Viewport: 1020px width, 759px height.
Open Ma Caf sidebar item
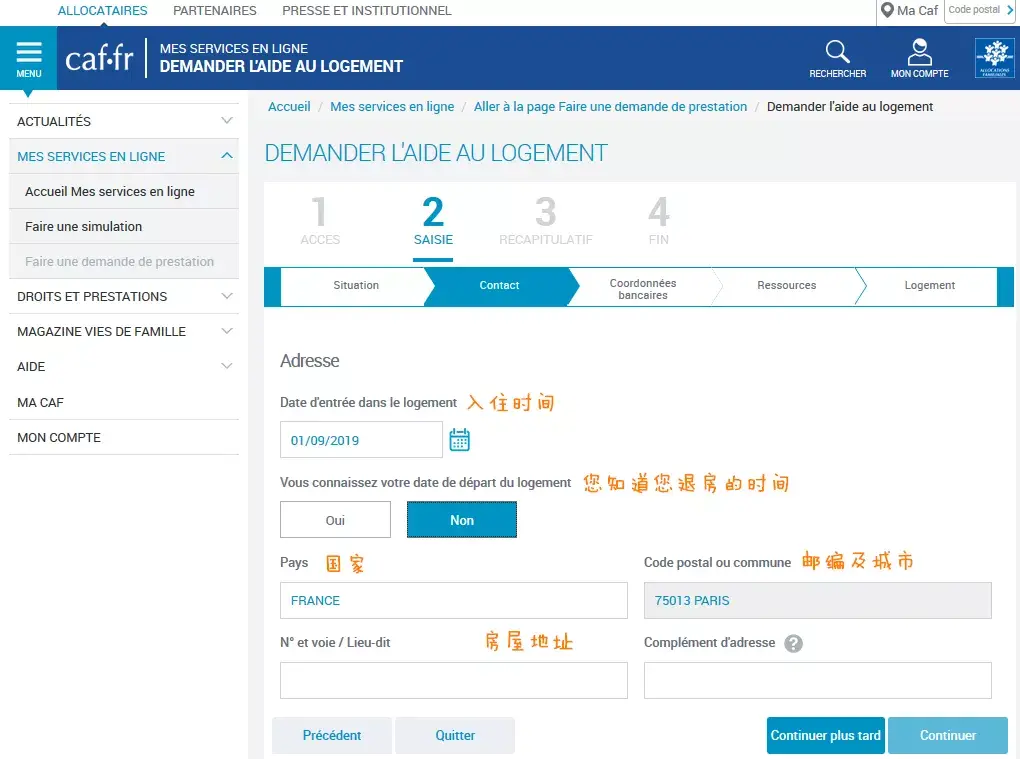point(124,403)
